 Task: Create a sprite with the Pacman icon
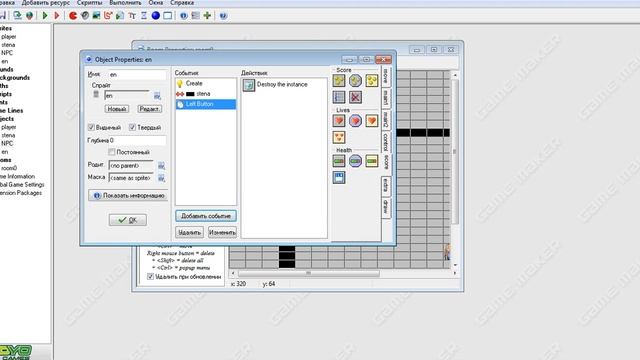point(73,16)
